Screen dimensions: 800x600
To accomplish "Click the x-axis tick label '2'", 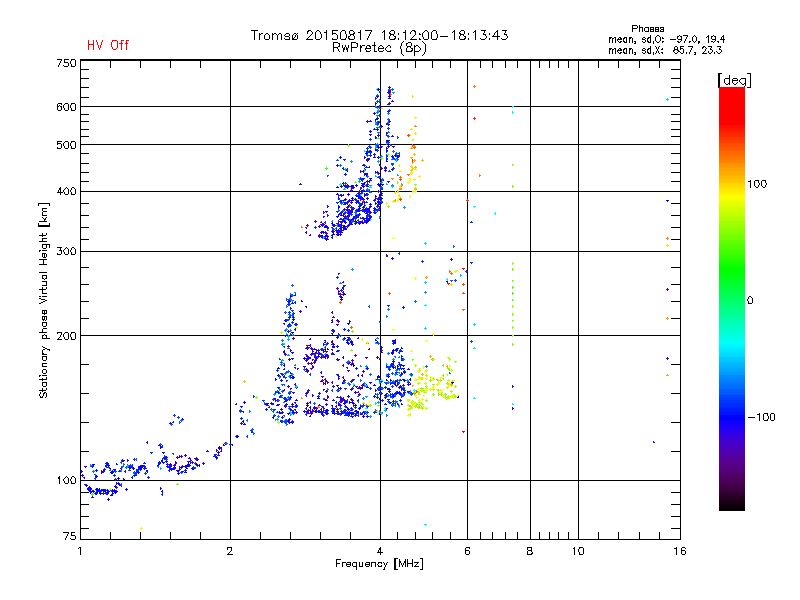I will click(x=230, y=551).
